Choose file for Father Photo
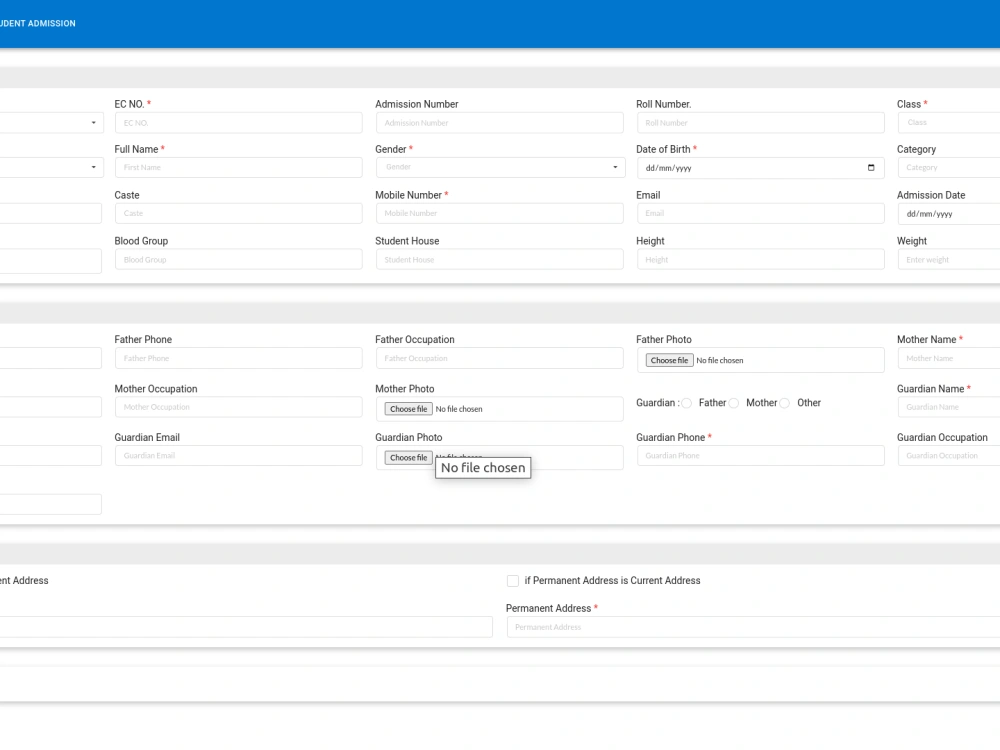This screenshot has height=750, width=1000. pyautogui.click(x=669, y=360)
